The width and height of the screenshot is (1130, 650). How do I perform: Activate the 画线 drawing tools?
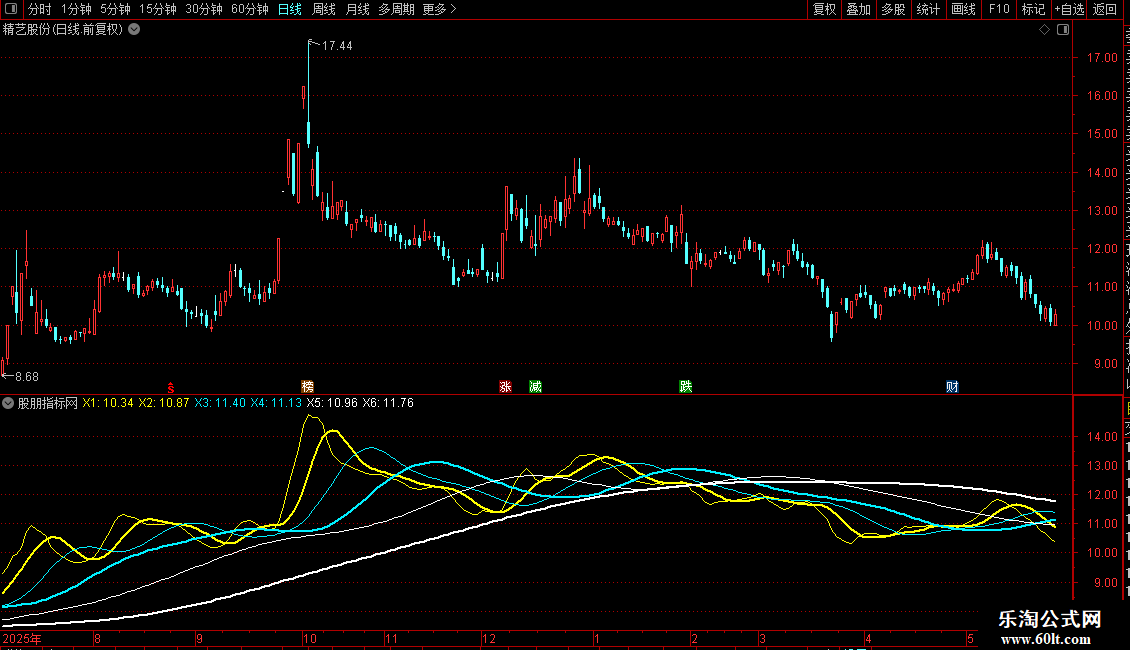(963, 9)
